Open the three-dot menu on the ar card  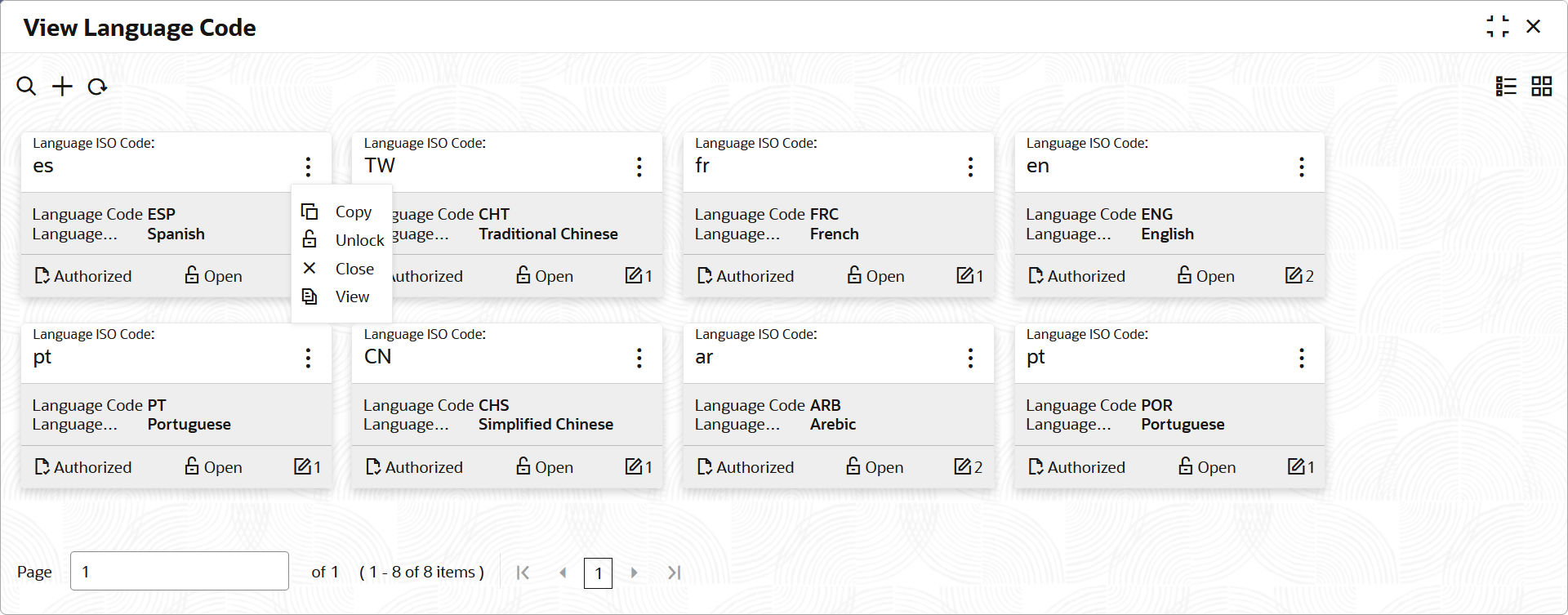point(970,358)
